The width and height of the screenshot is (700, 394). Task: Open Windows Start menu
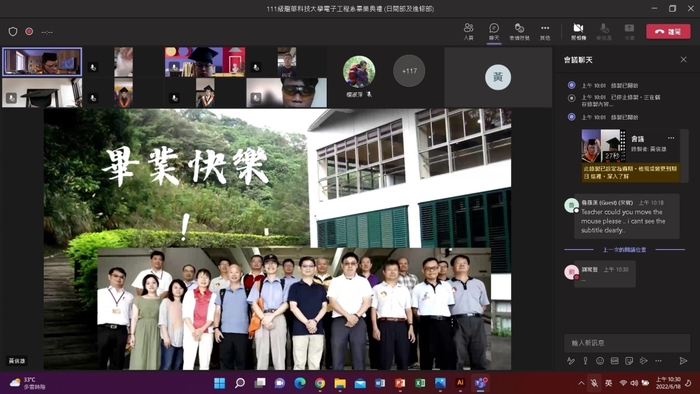point(220,383)
